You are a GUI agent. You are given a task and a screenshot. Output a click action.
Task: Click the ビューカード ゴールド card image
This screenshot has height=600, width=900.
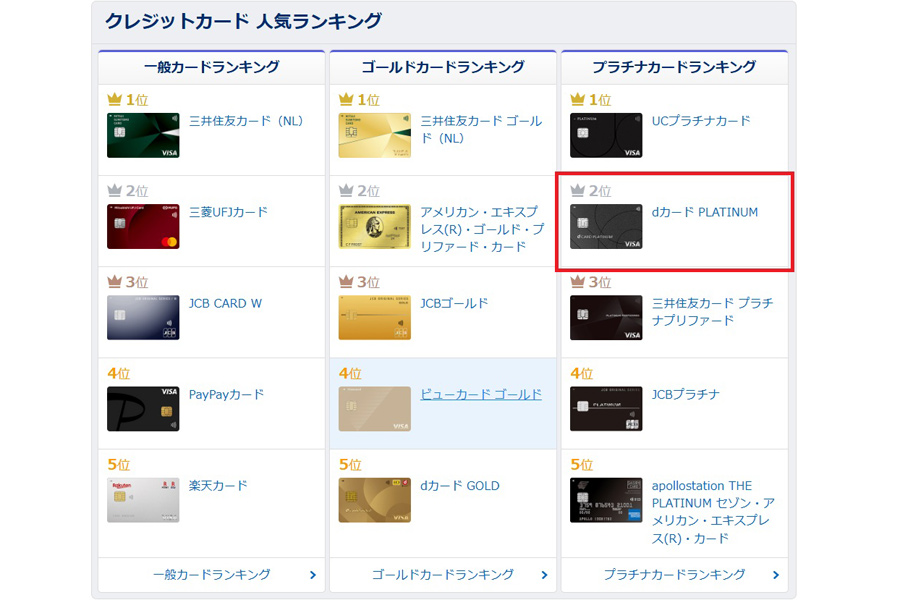click(375, 409)
